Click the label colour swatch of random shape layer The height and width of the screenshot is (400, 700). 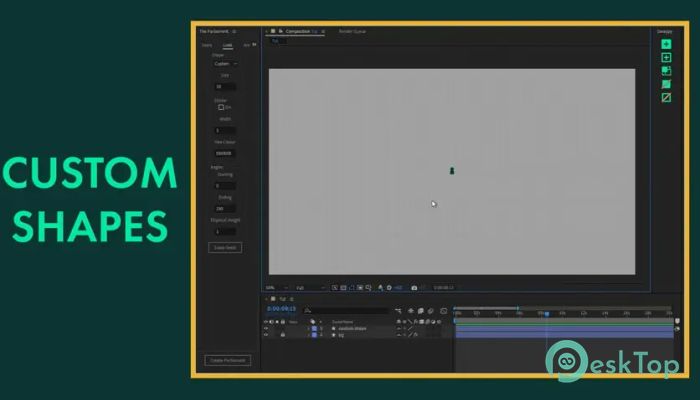[x=314, y=329]
